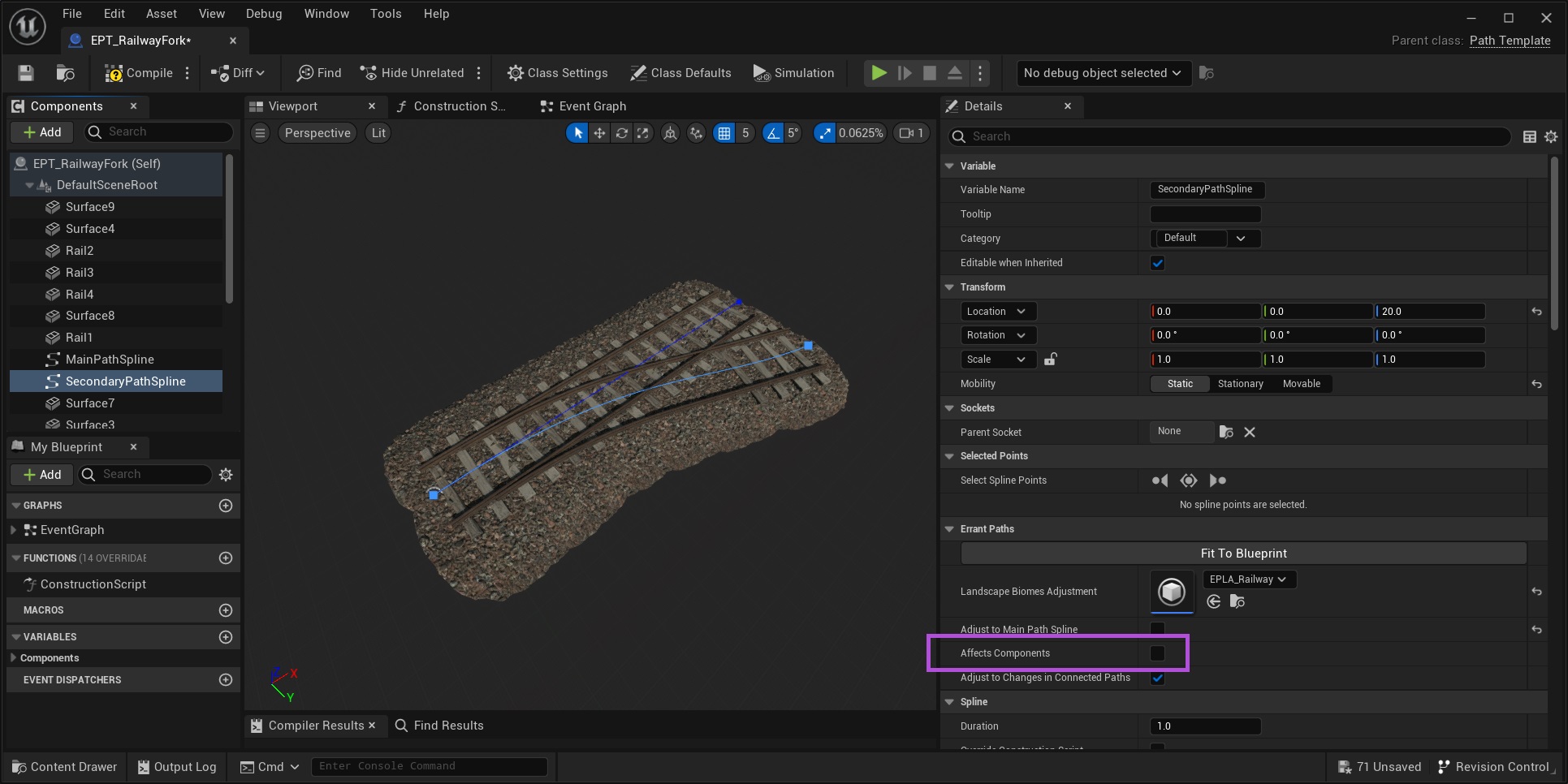This screenshot has width=1568, height=784.
Task: Toggle grid snapping icon in viewport
Action: (x=724, y=133)
